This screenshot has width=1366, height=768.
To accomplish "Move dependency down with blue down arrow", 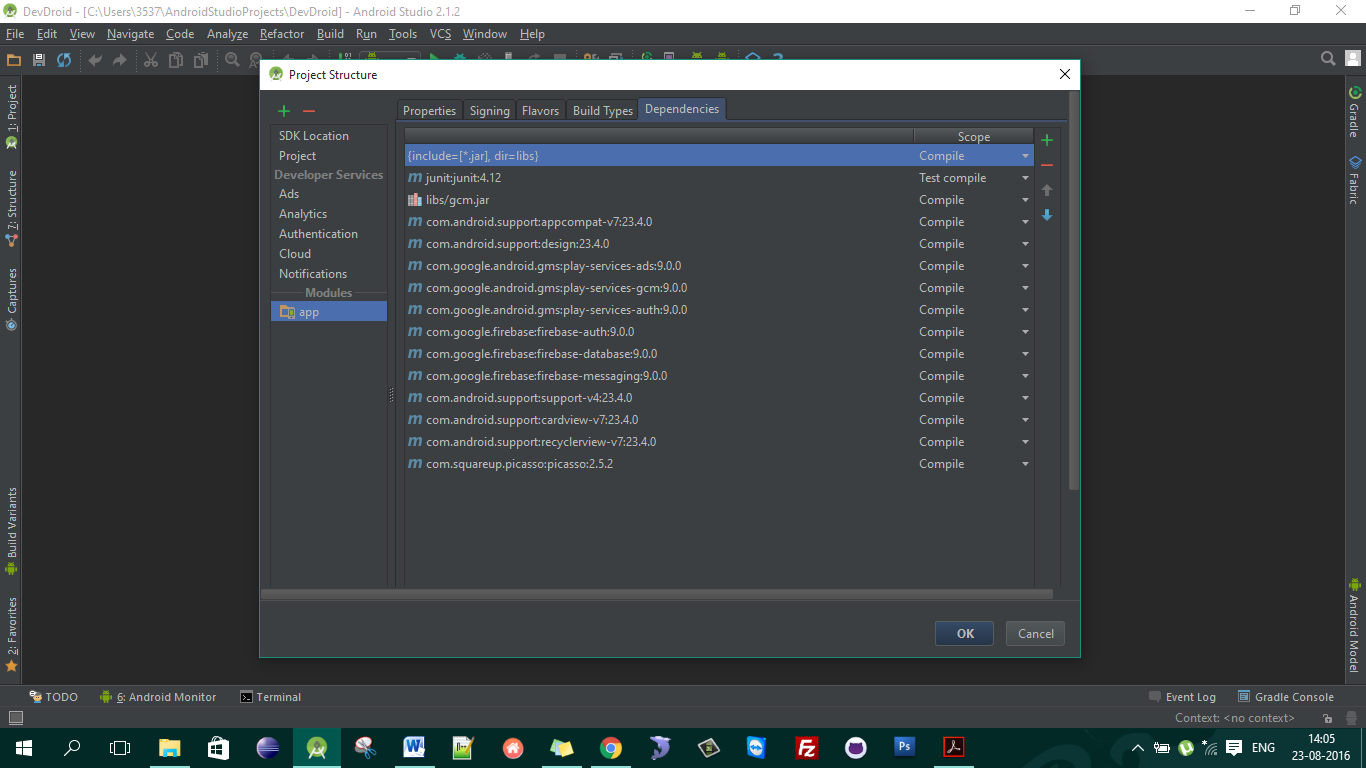I will [1047, 215].
